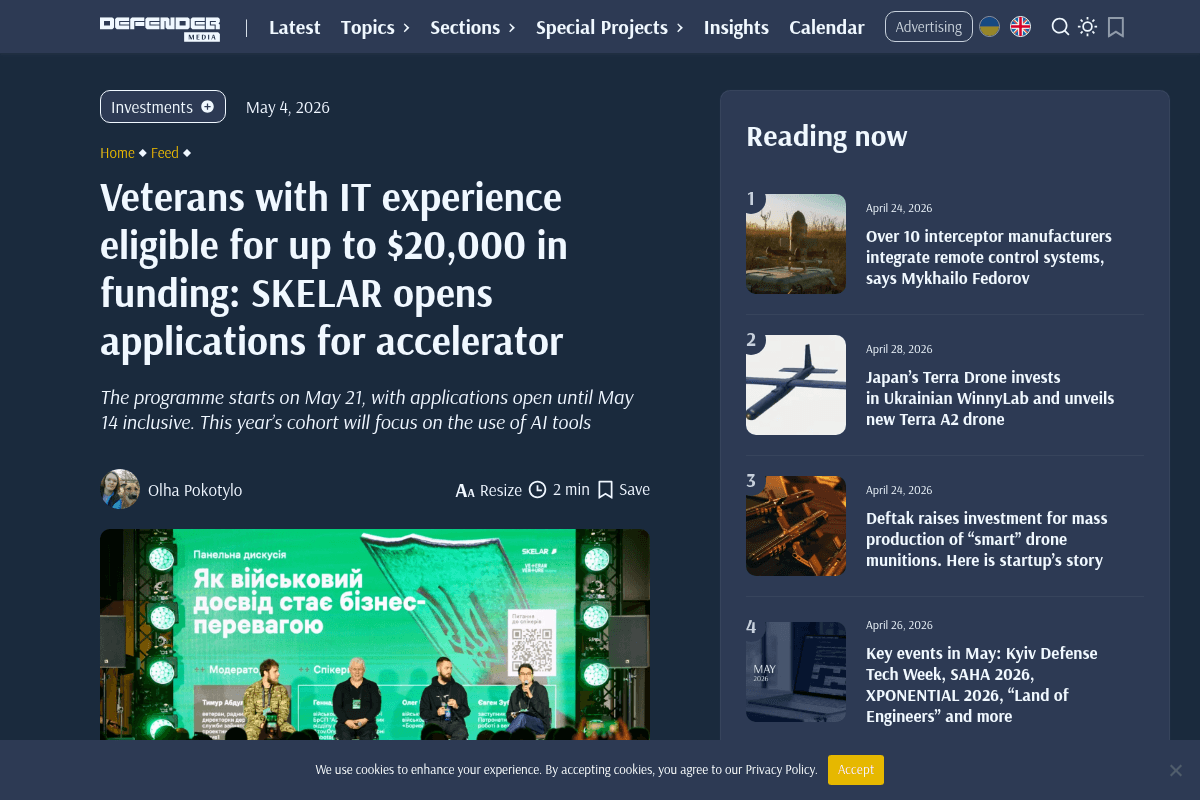
Task: Go to Home breadcrumb link
Action: [x=117, y=153]
